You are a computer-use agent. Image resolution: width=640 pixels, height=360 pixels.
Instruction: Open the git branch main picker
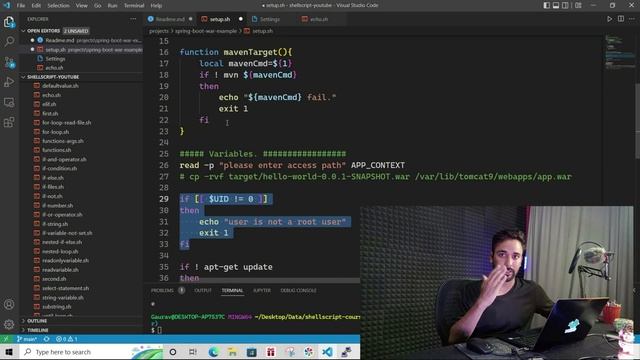27,339
